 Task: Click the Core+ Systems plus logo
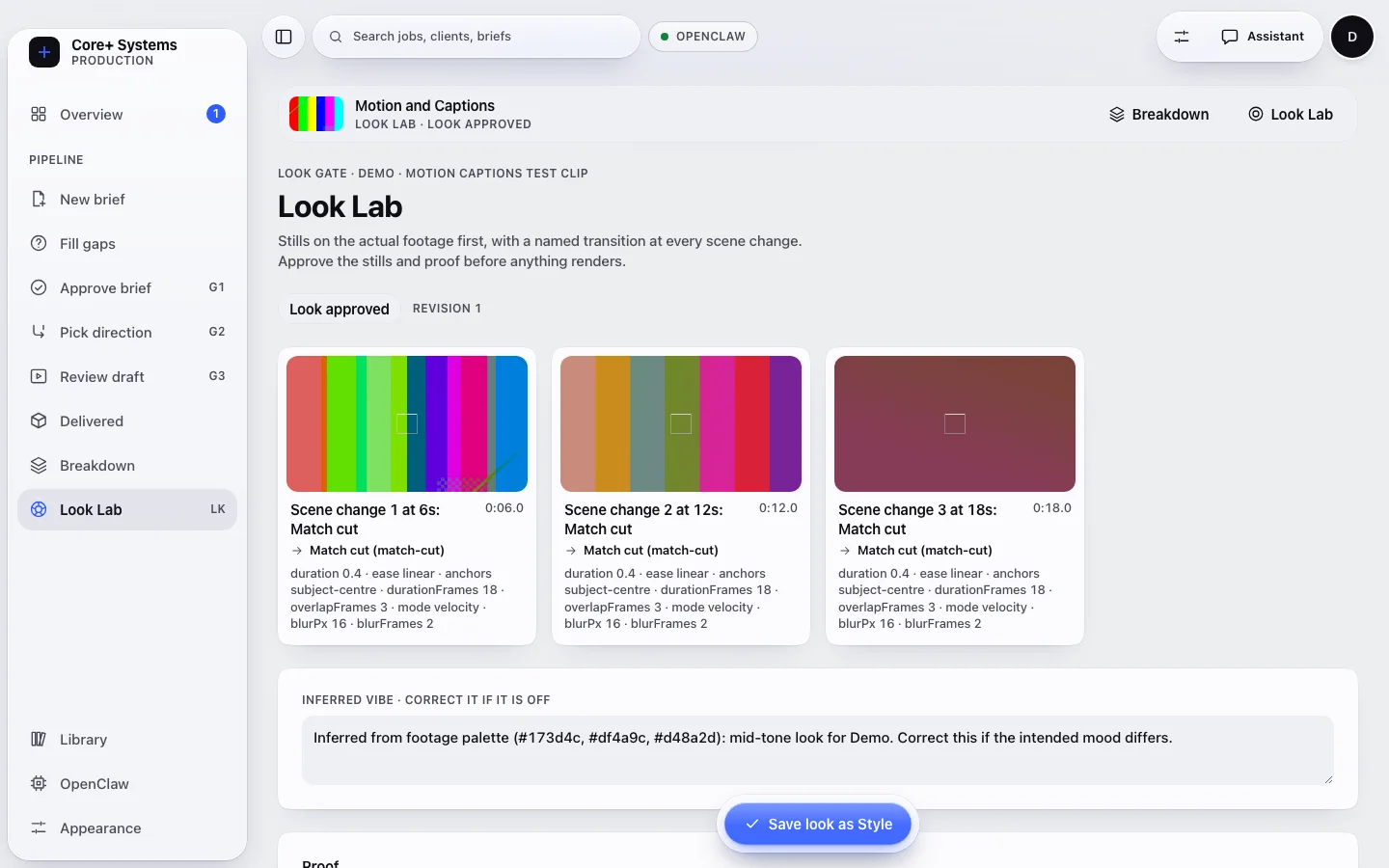point(44,52)
